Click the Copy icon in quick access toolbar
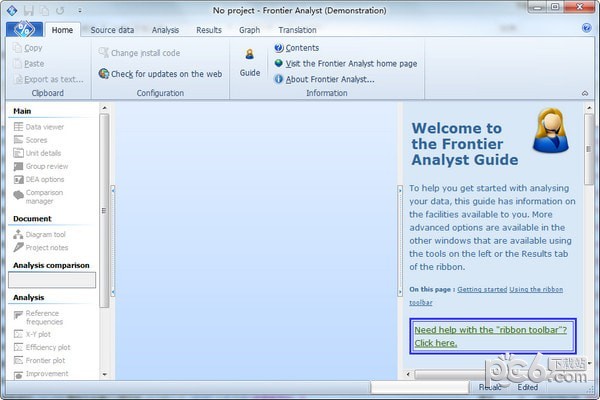 (44, 11)
